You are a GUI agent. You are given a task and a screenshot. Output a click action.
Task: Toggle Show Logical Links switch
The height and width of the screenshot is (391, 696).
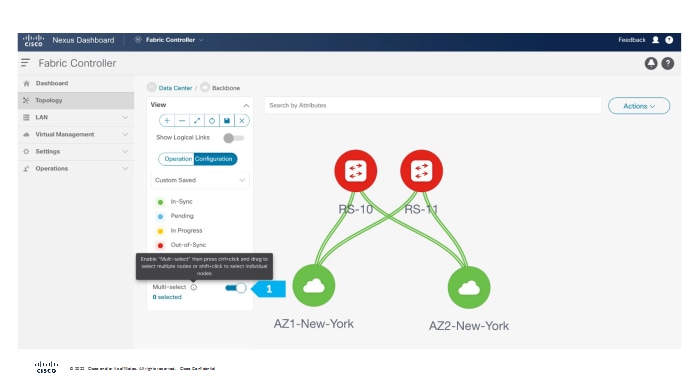coord(233,138)
